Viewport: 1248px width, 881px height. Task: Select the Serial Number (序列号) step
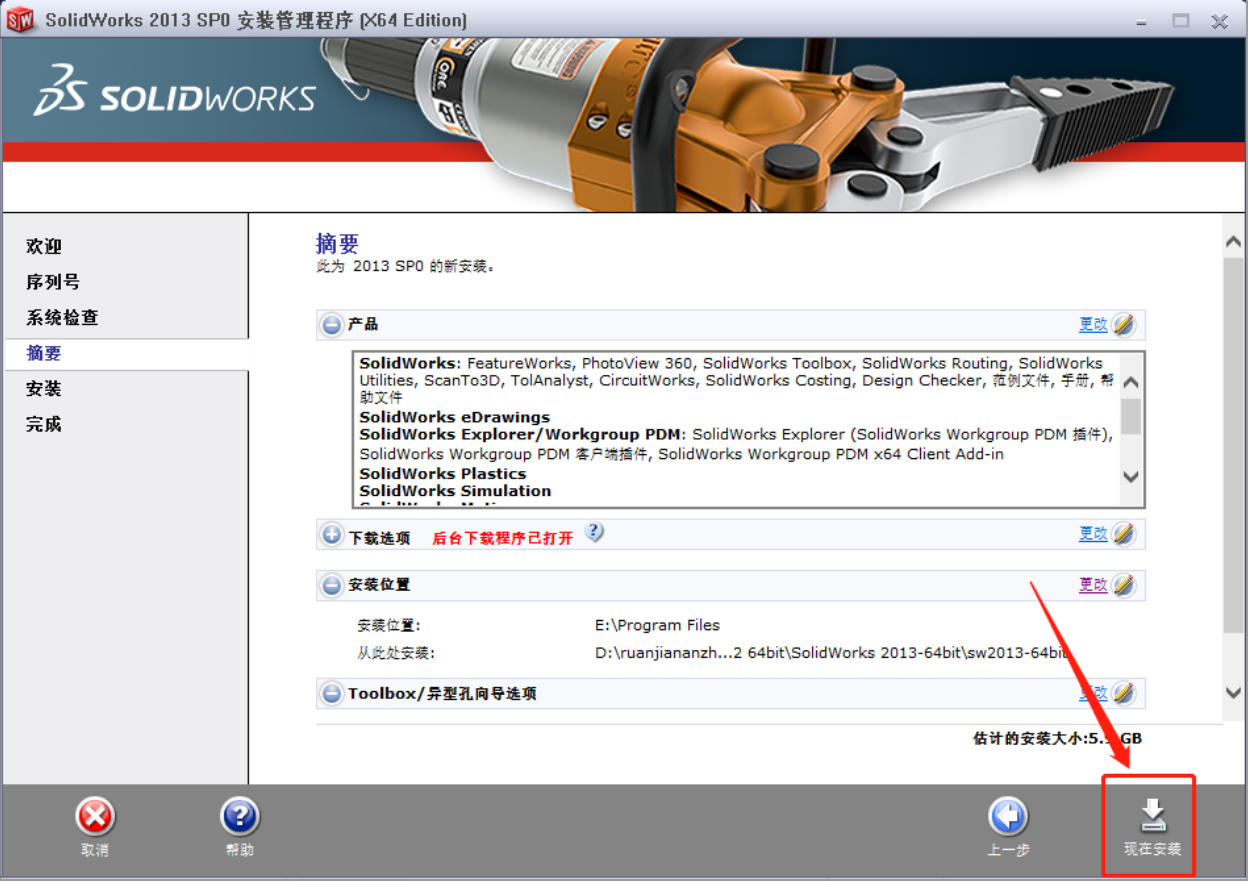[x=53, y=282]
